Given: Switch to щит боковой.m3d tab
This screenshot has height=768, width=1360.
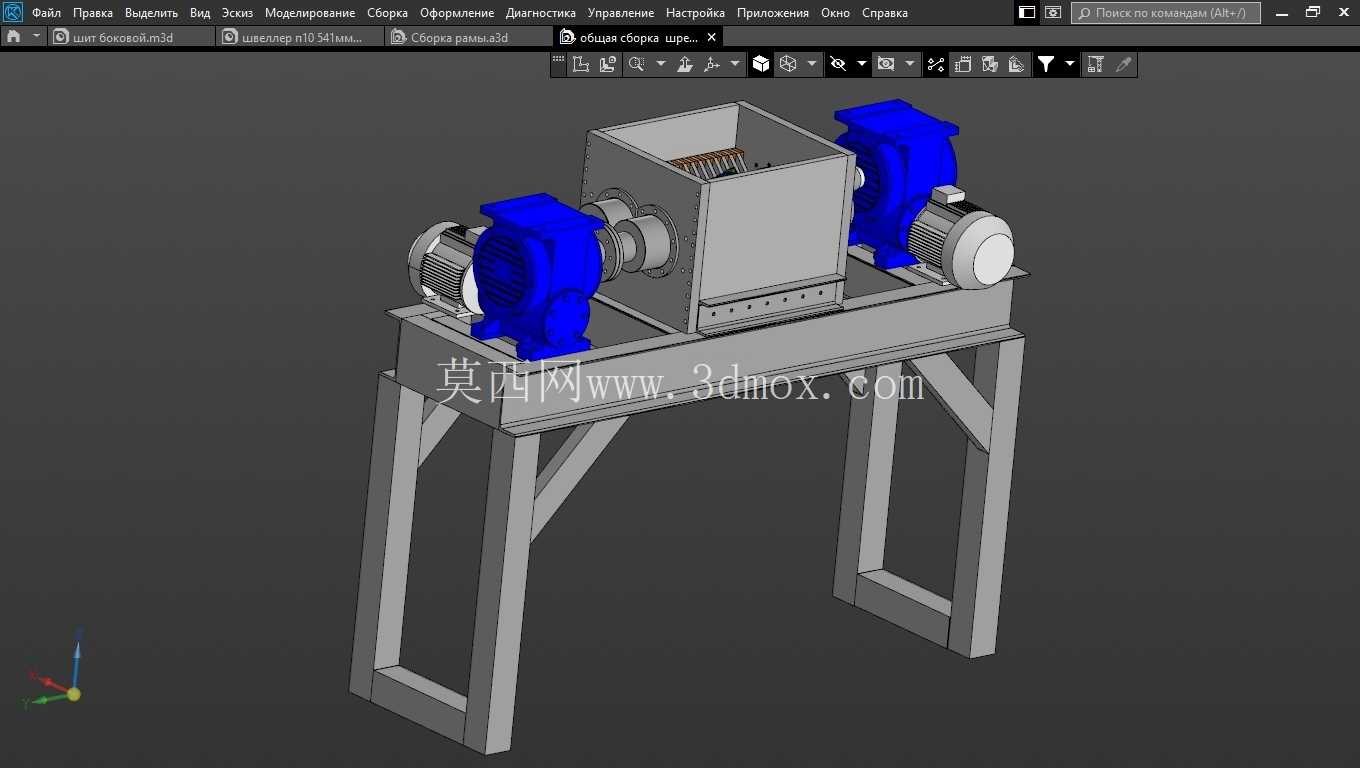Looking at the screenshot, I should [x=130, y=37].
